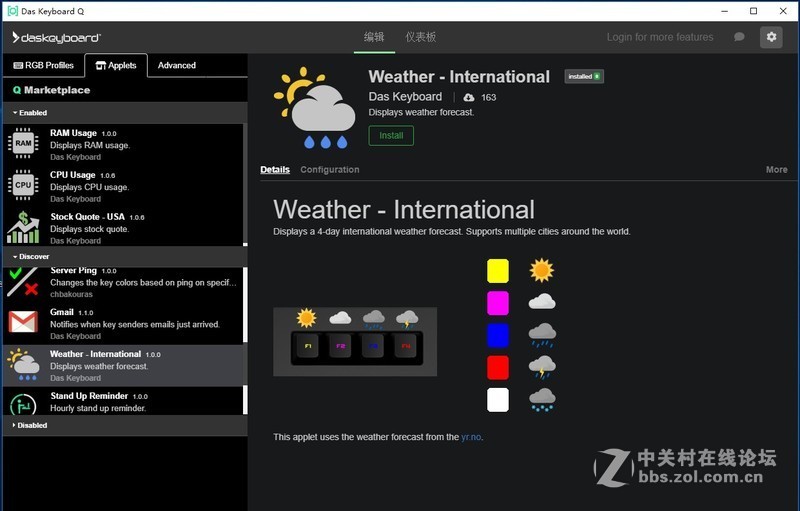Click the daskeyboard logo
The width and height of the screenshot is (800, 511).
click(56, 37)
